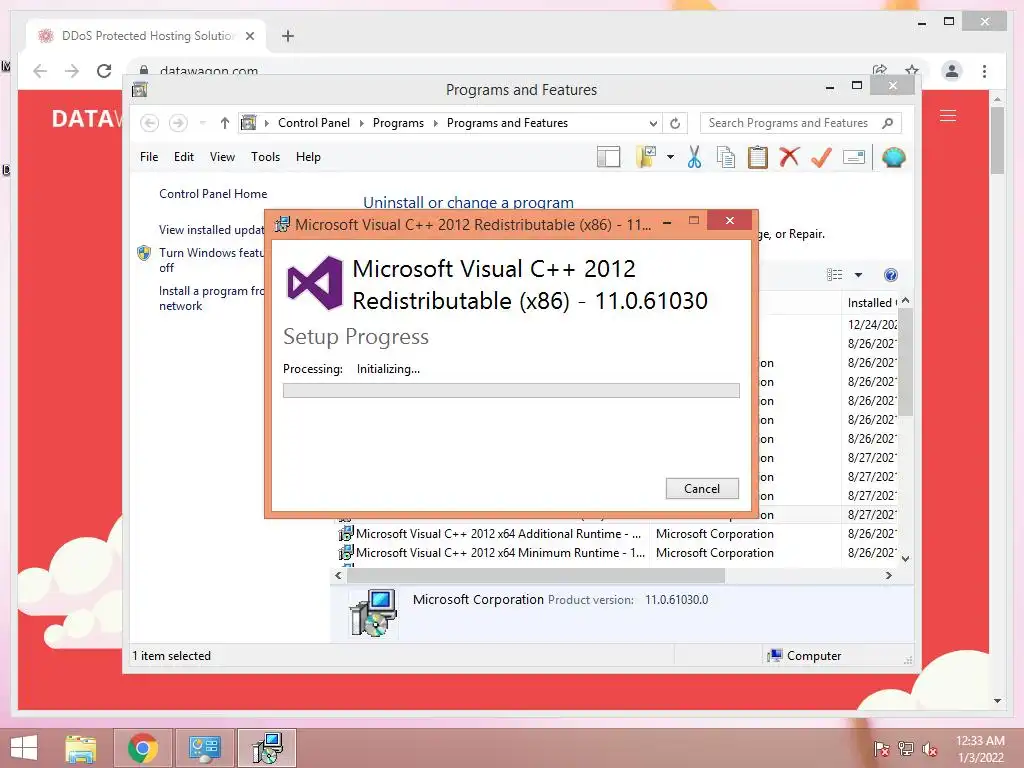This screenshot has height=768, width=1024.
Task: Bookmark the page with the star icon
Action: click(x=912, y=71)
